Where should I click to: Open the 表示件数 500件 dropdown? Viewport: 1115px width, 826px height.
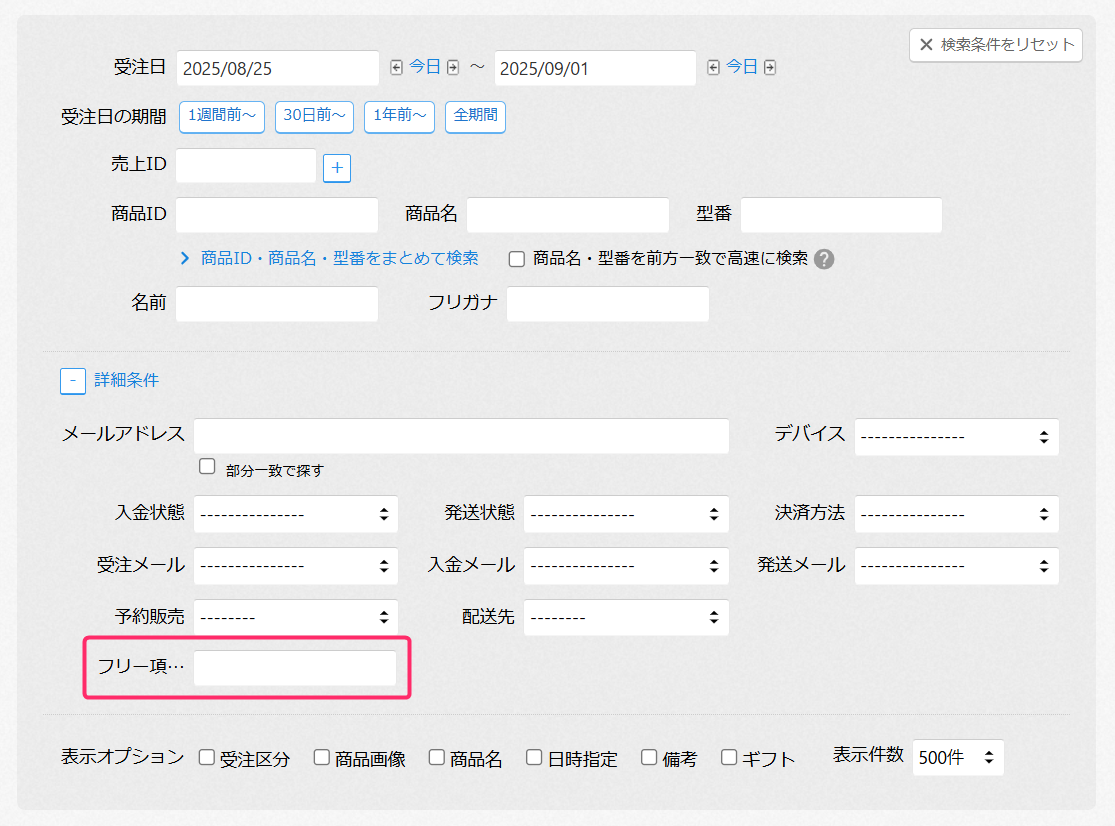click(x=957, y=758)
